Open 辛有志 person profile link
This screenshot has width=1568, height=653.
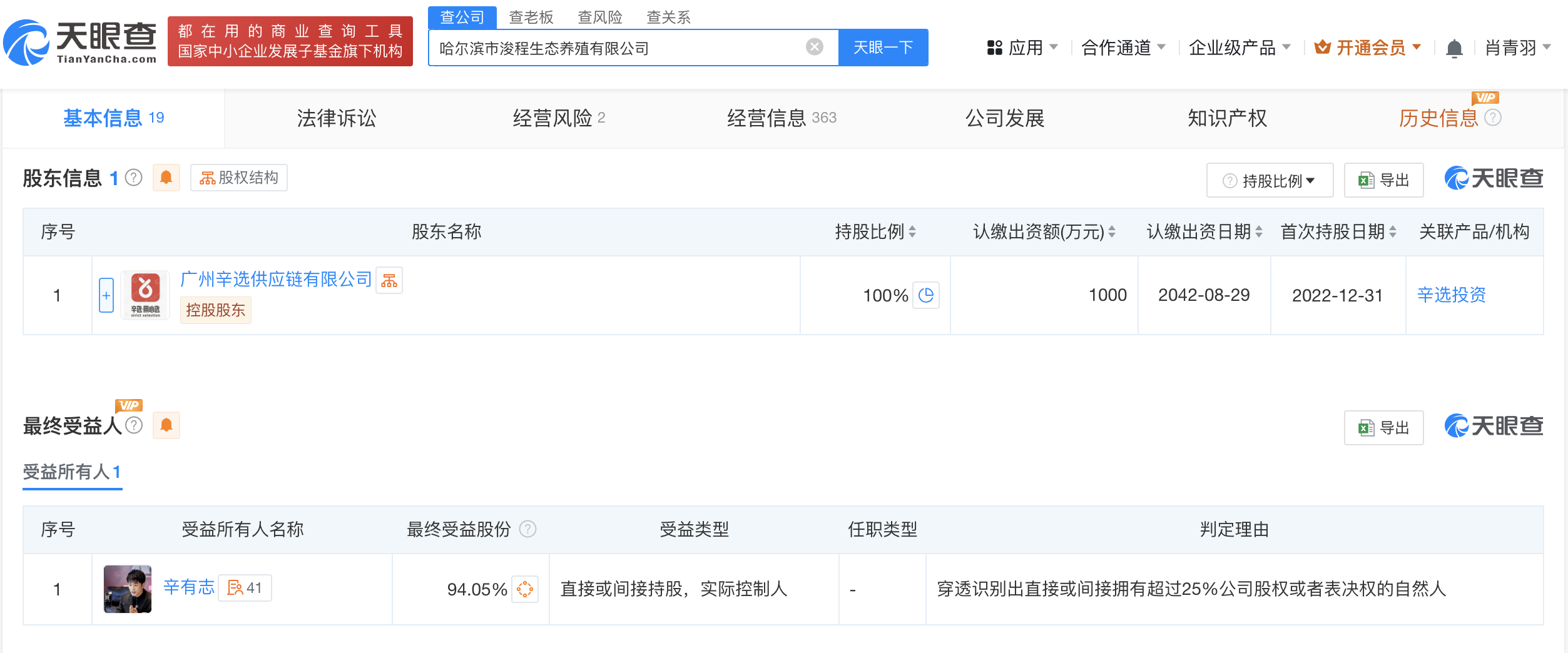[188, 588]
